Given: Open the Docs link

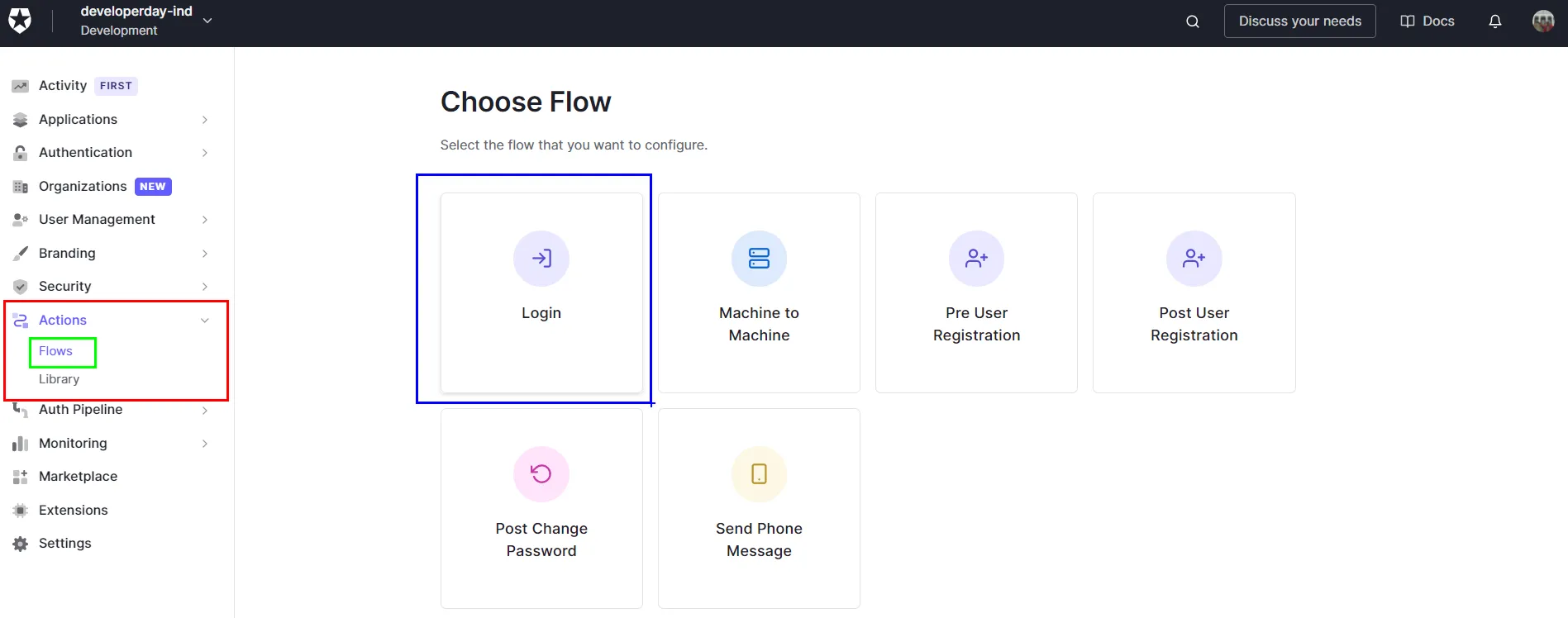Looking at the screenshot, I should click(1427, 21).
